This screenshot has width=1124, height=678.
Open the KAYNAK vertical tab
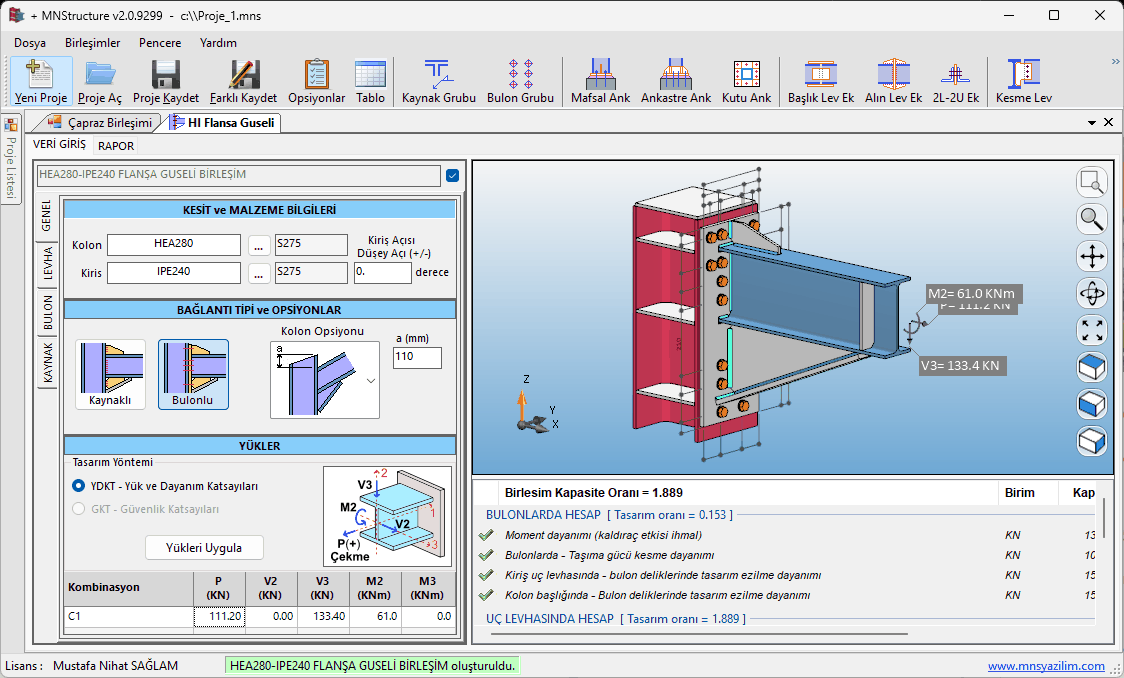pos(47,362)
